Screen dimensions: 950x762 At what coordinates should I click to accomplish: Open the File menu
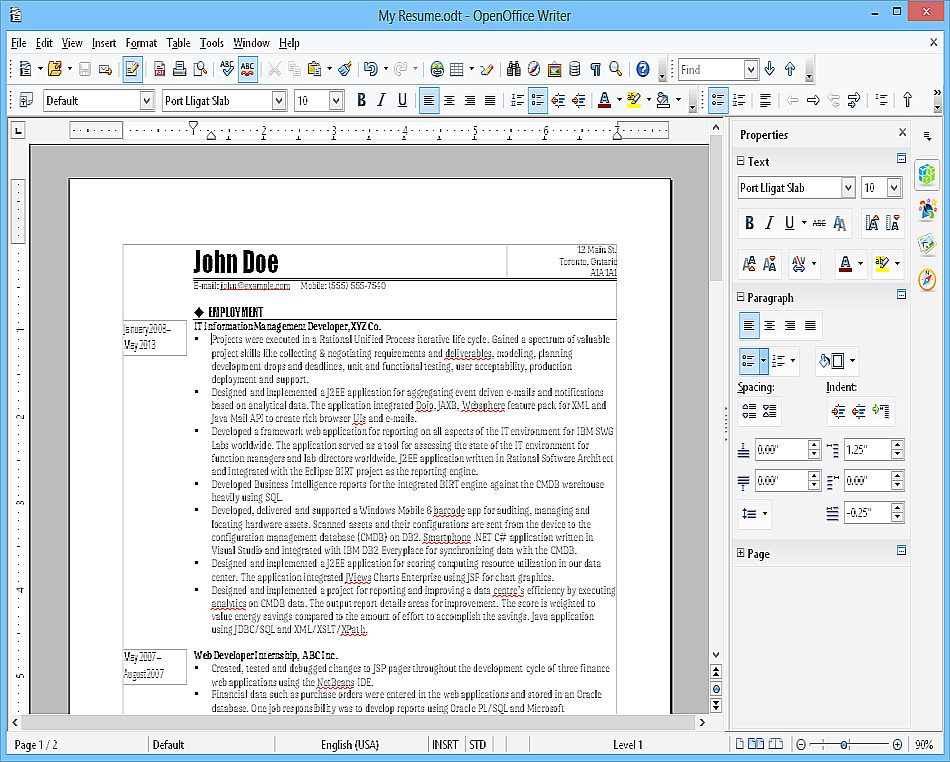(x=19, y=43)
